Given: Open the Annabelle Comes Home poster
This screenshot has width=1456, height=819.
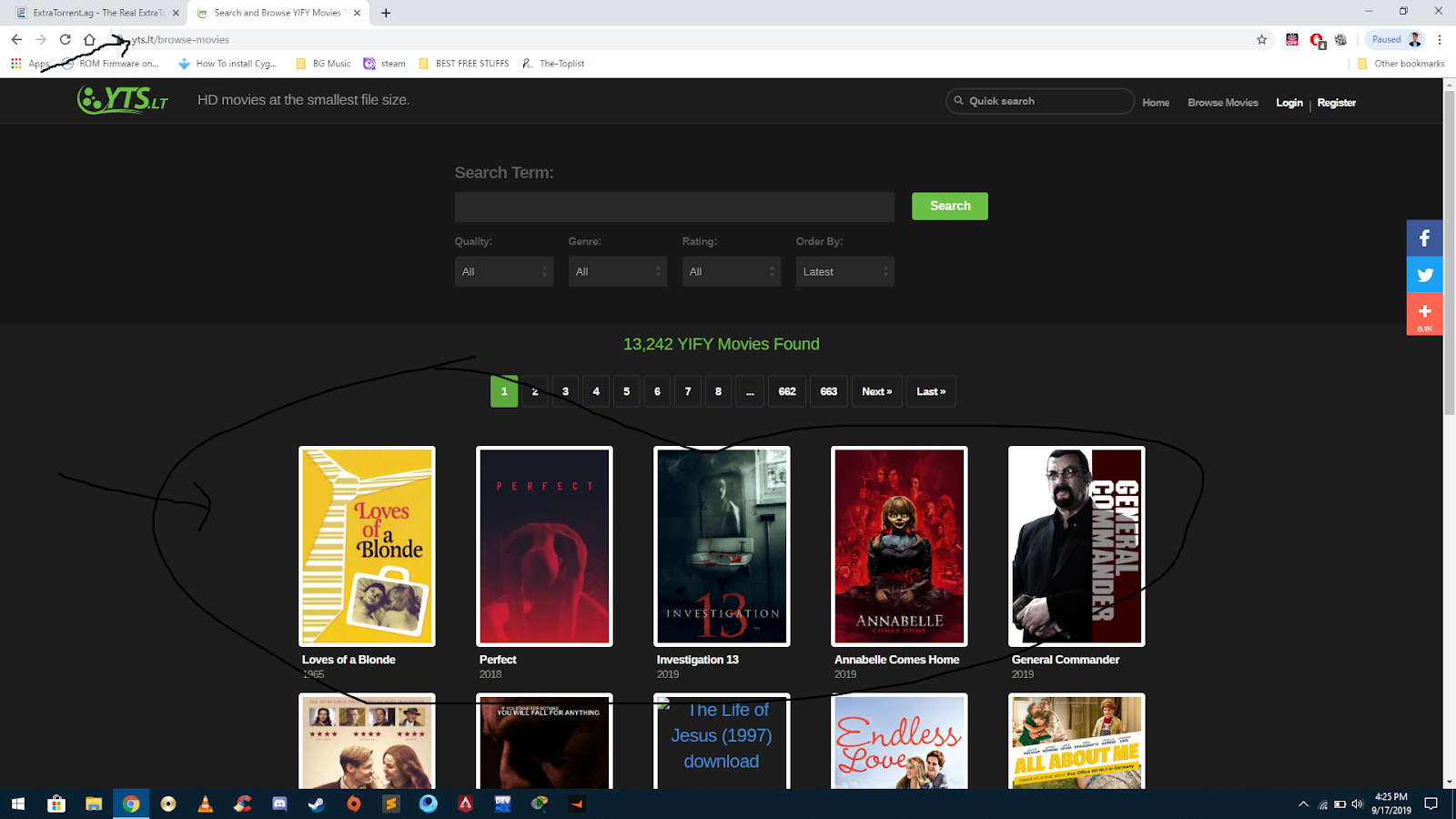Looking at the screenshot, I should pos(898,546).
